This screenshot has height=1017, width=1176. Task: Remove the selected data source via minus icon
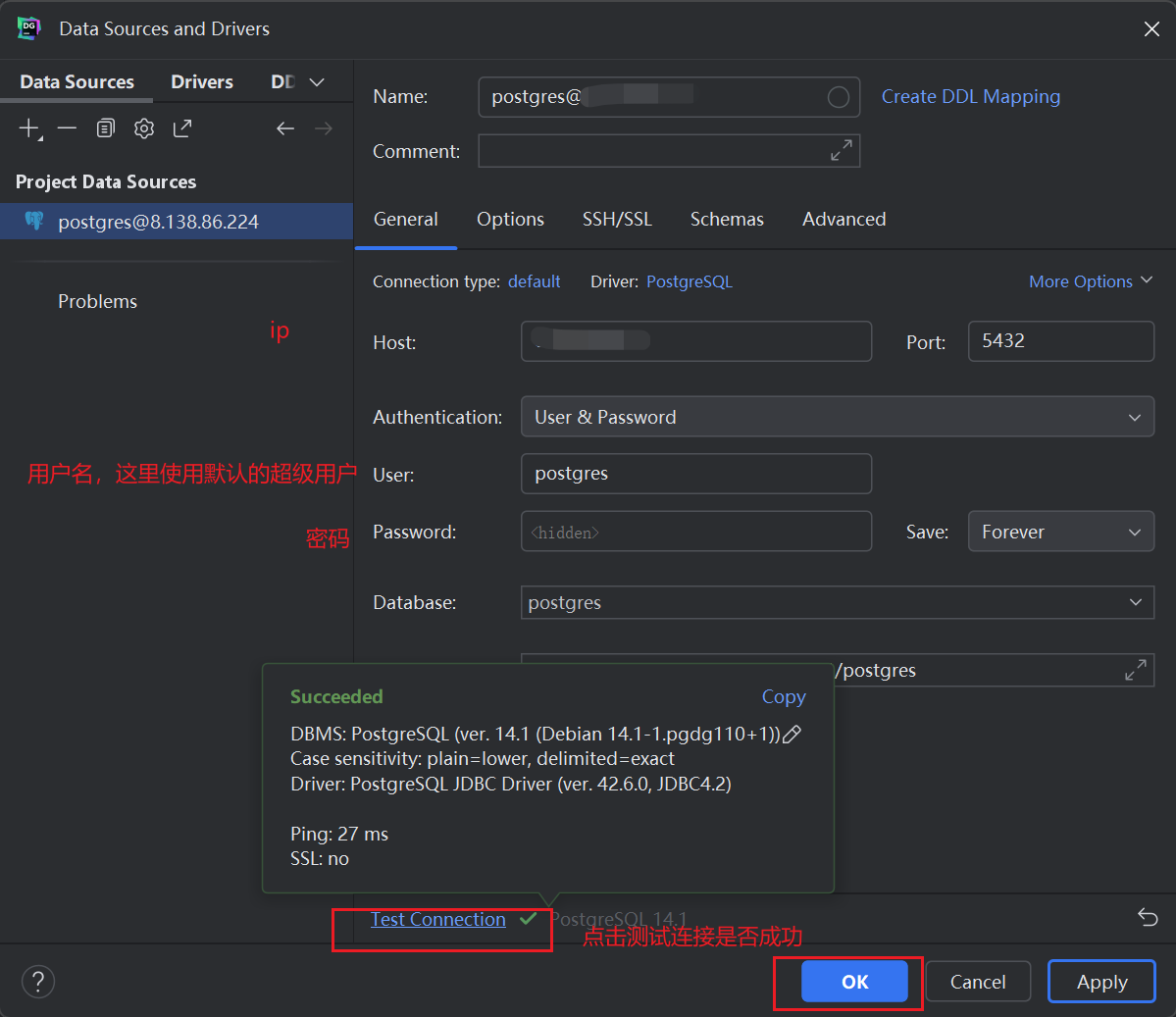(67, 128)
